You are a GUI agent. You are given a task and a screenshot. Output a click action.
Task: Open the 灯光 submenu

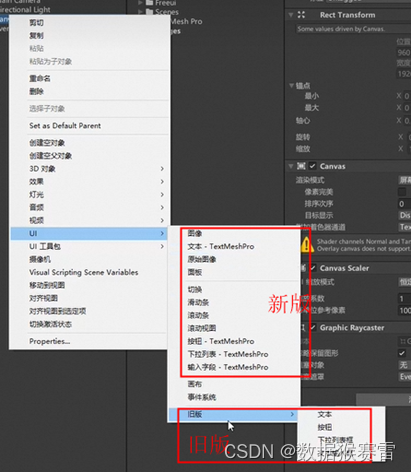pos(89,195)
